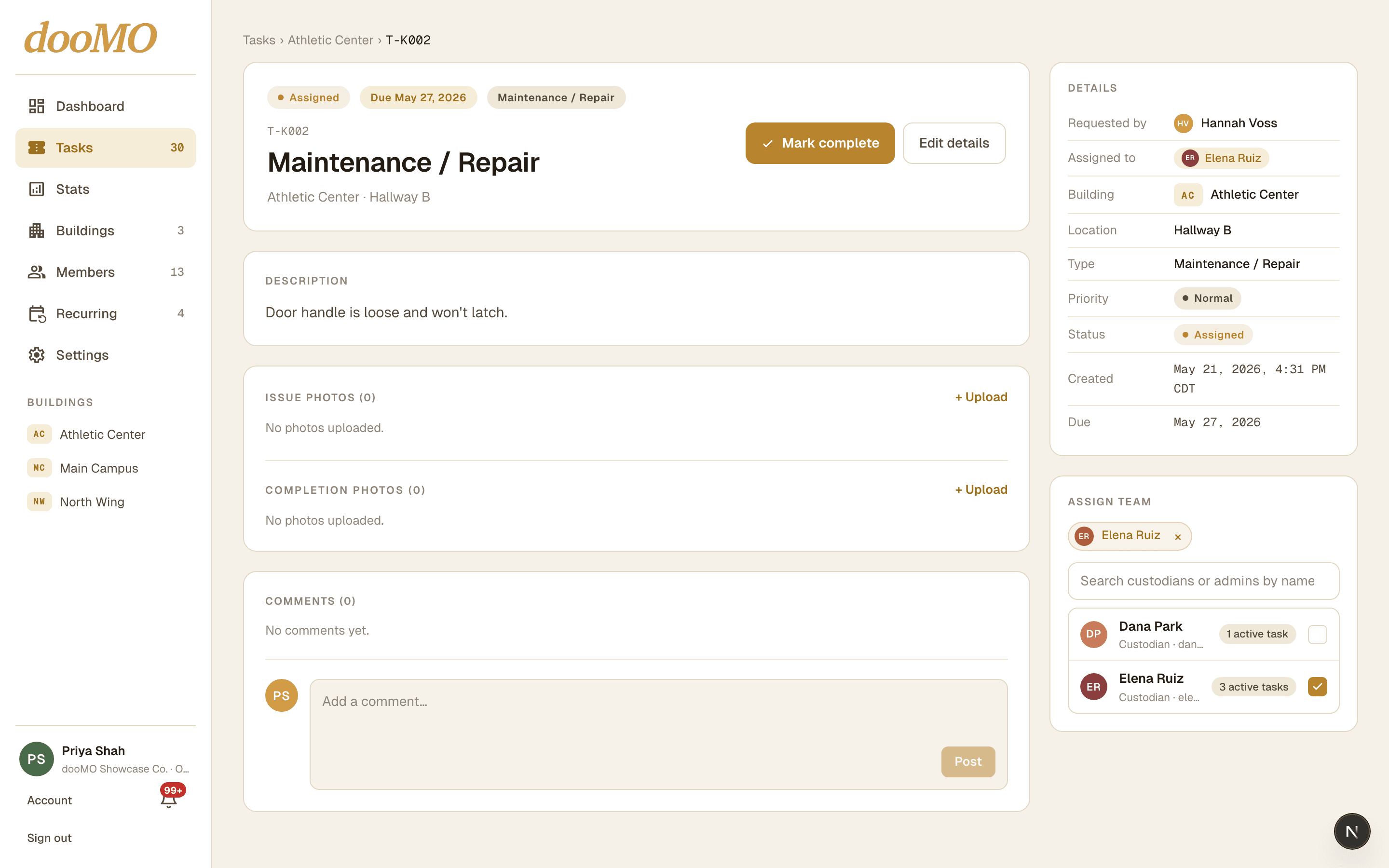Click the Priya Shah name in sidebar
Screen dimensions: 1389x868
tap(93, 751)
